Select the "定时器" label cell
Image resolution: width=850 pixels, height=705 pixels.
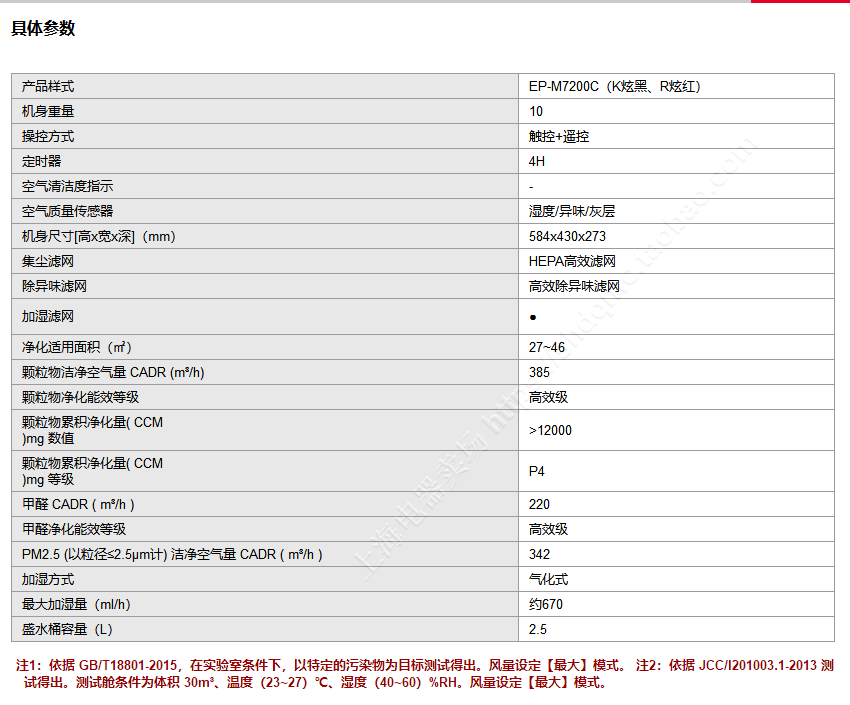click(x=265, y=161)
